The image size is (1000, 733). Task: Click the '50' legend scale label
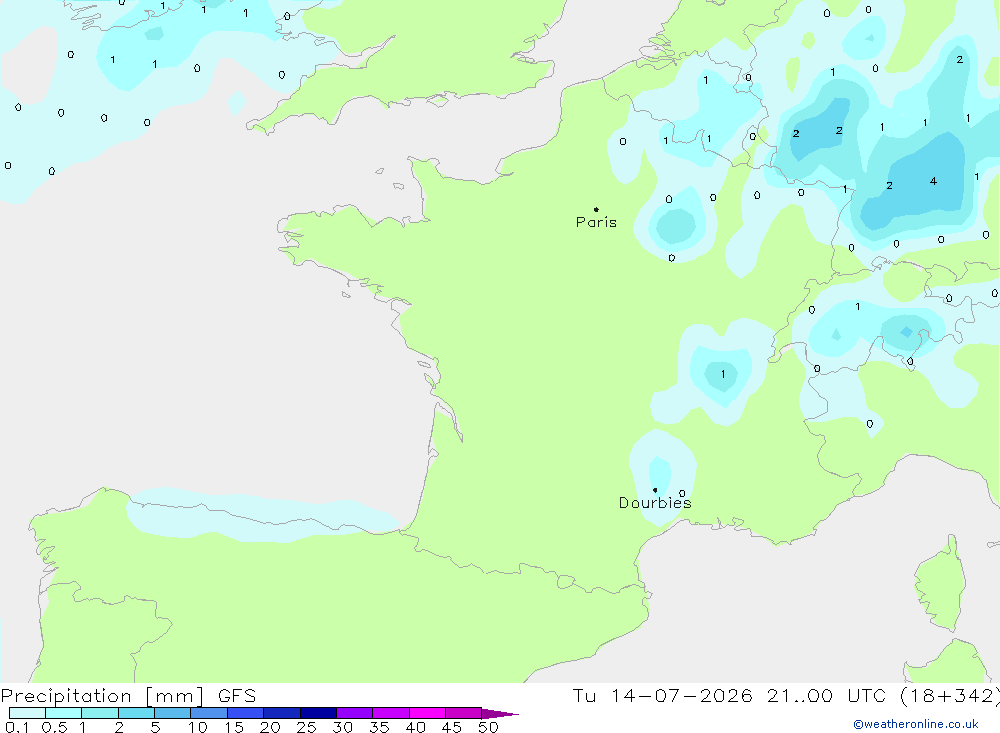coord(488,727)
